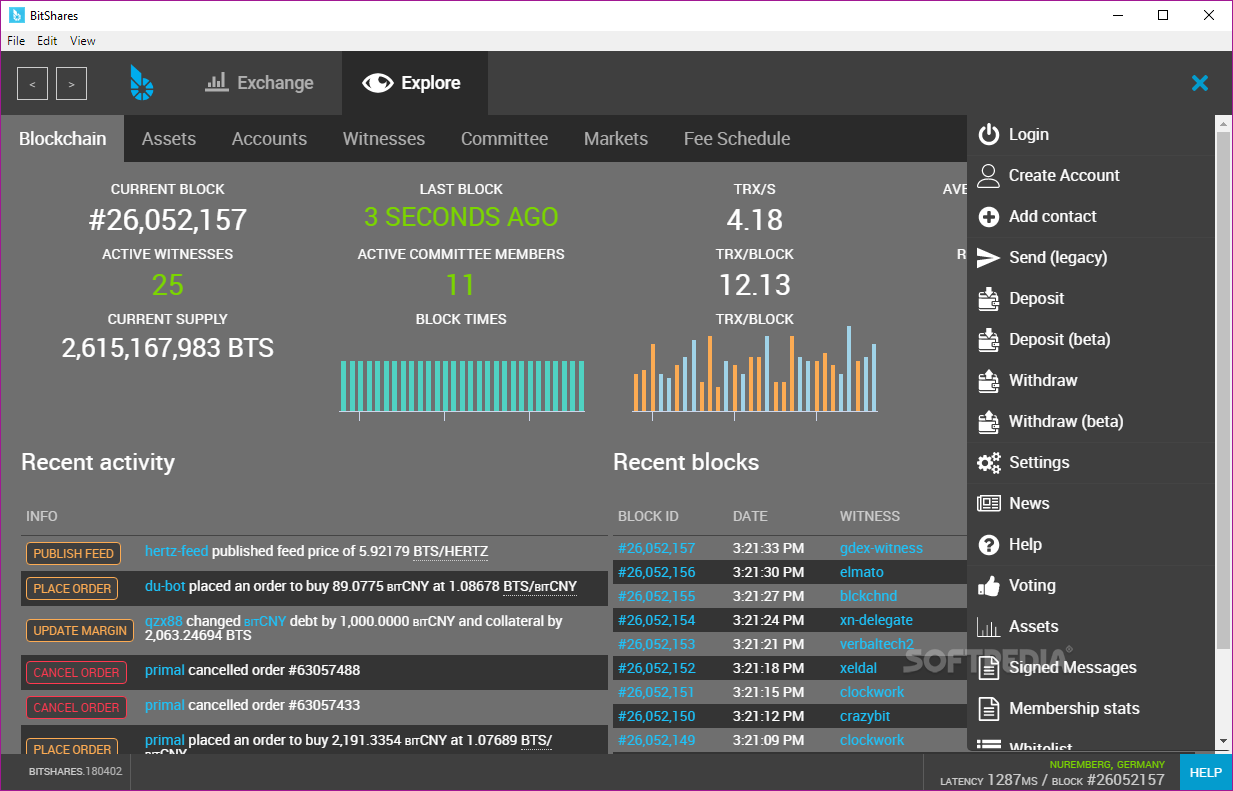Click the Deposit (beta) wallet icon
The height and width of the screenshot is (791, 1233).
click(x=989, y=340)
